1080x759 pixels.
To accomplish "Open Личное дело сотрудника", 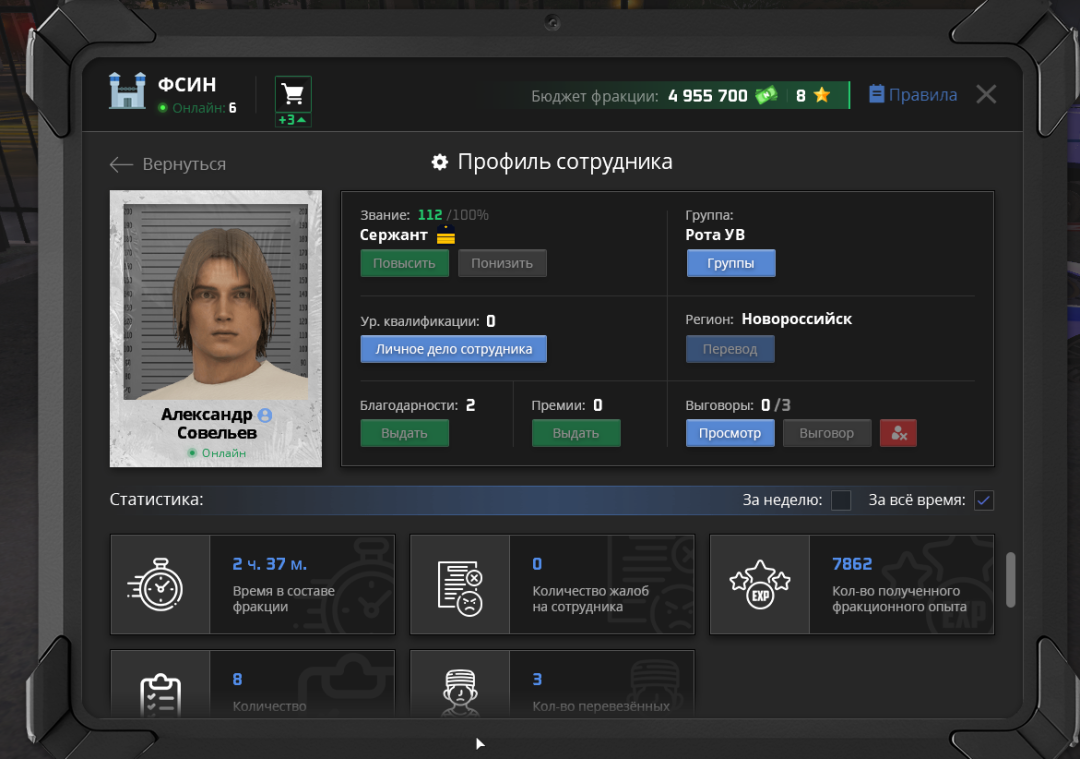I will click(453, 349).
